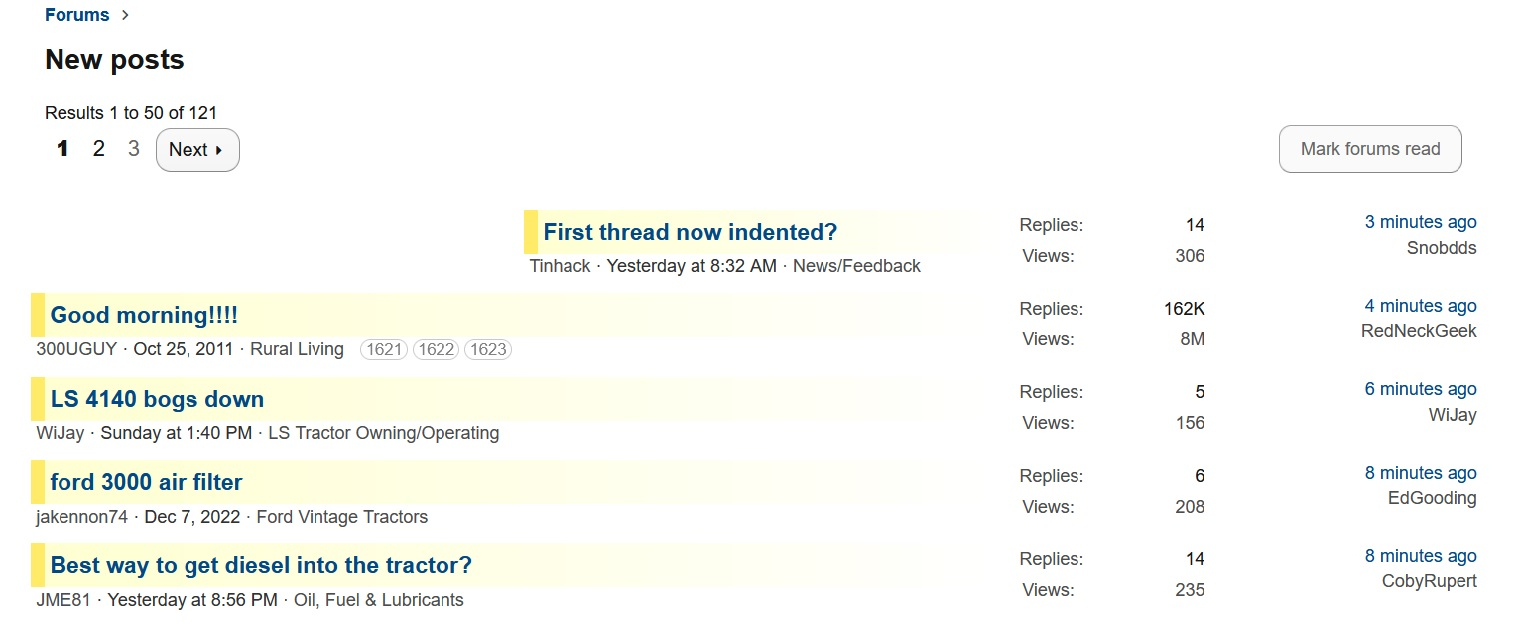Open 'ford 3000 air filter' thread
The height and width of the screenshot is (625, 1538).
(146, 482)
